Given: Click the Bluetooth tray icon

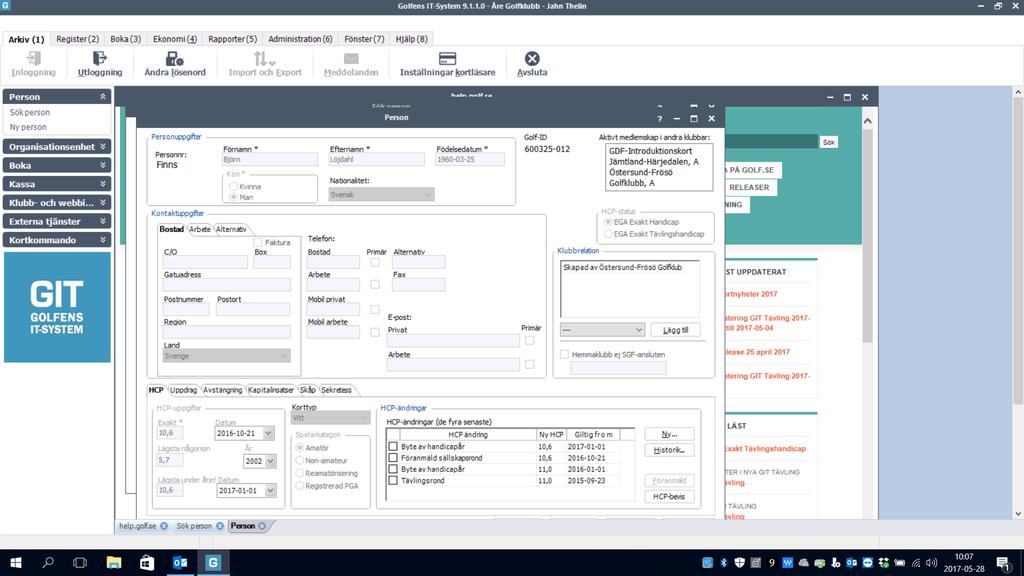Looking at the screenshot, I should [x=724, y=562].
